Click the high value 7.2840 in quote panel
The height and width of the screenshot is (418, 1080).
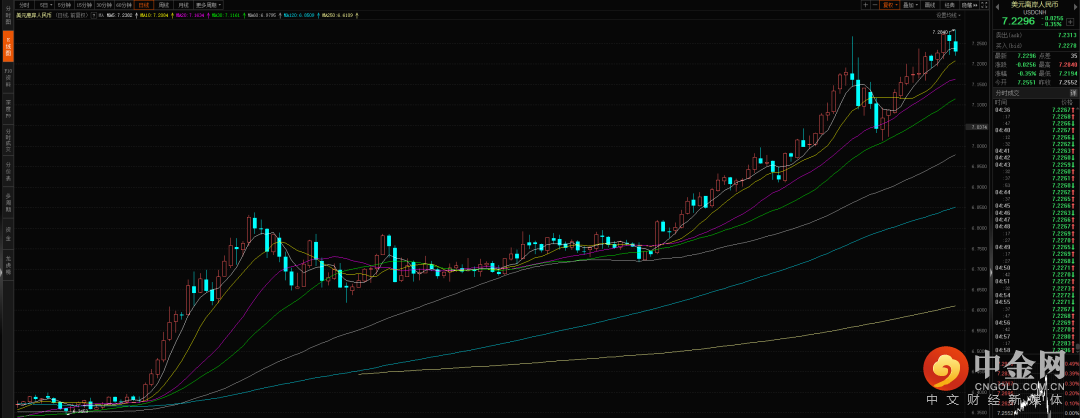click(x=1068, y=64)
